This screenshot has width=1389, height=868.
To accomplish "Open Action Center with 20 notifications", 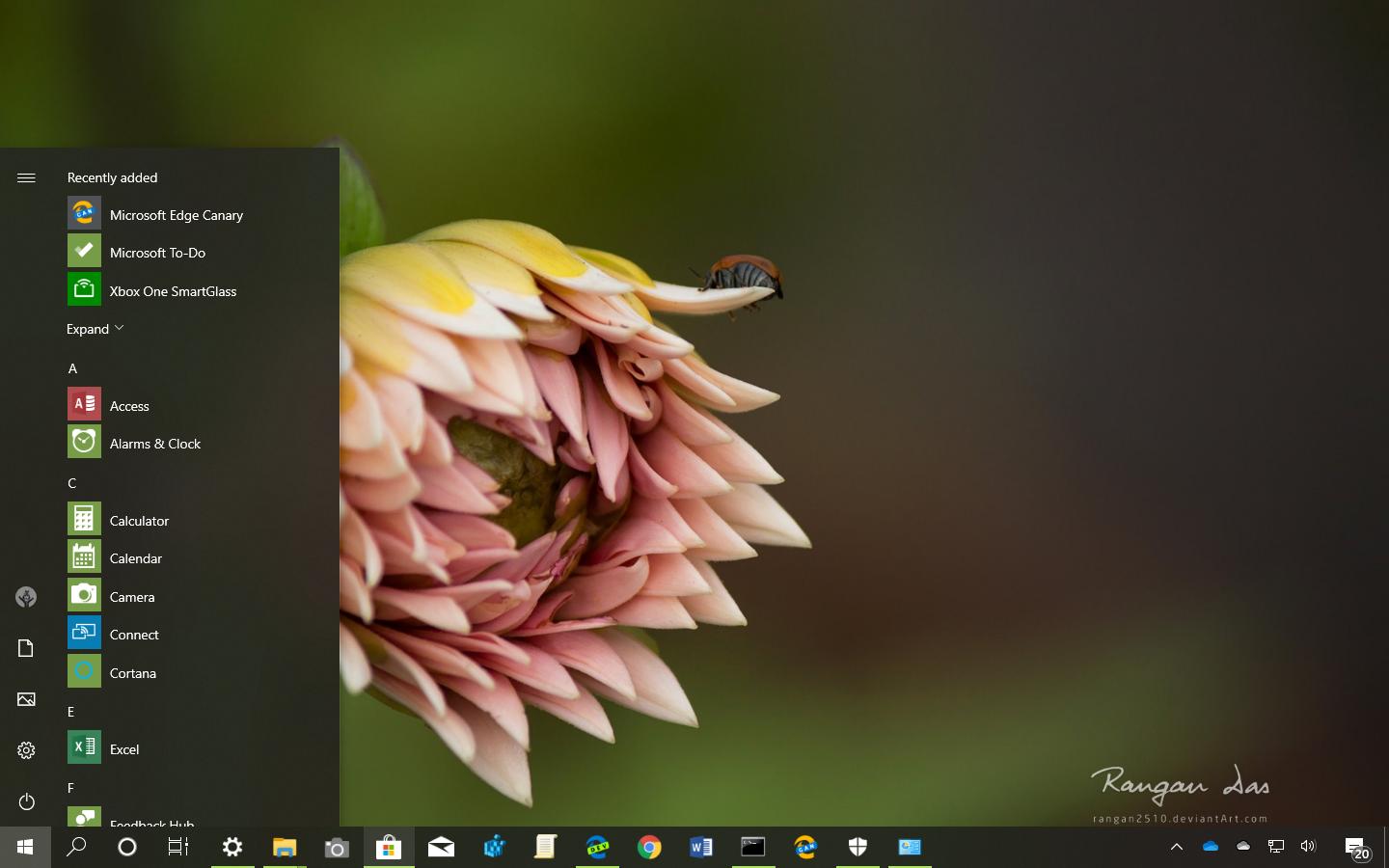I will (x=1356, y=848).
